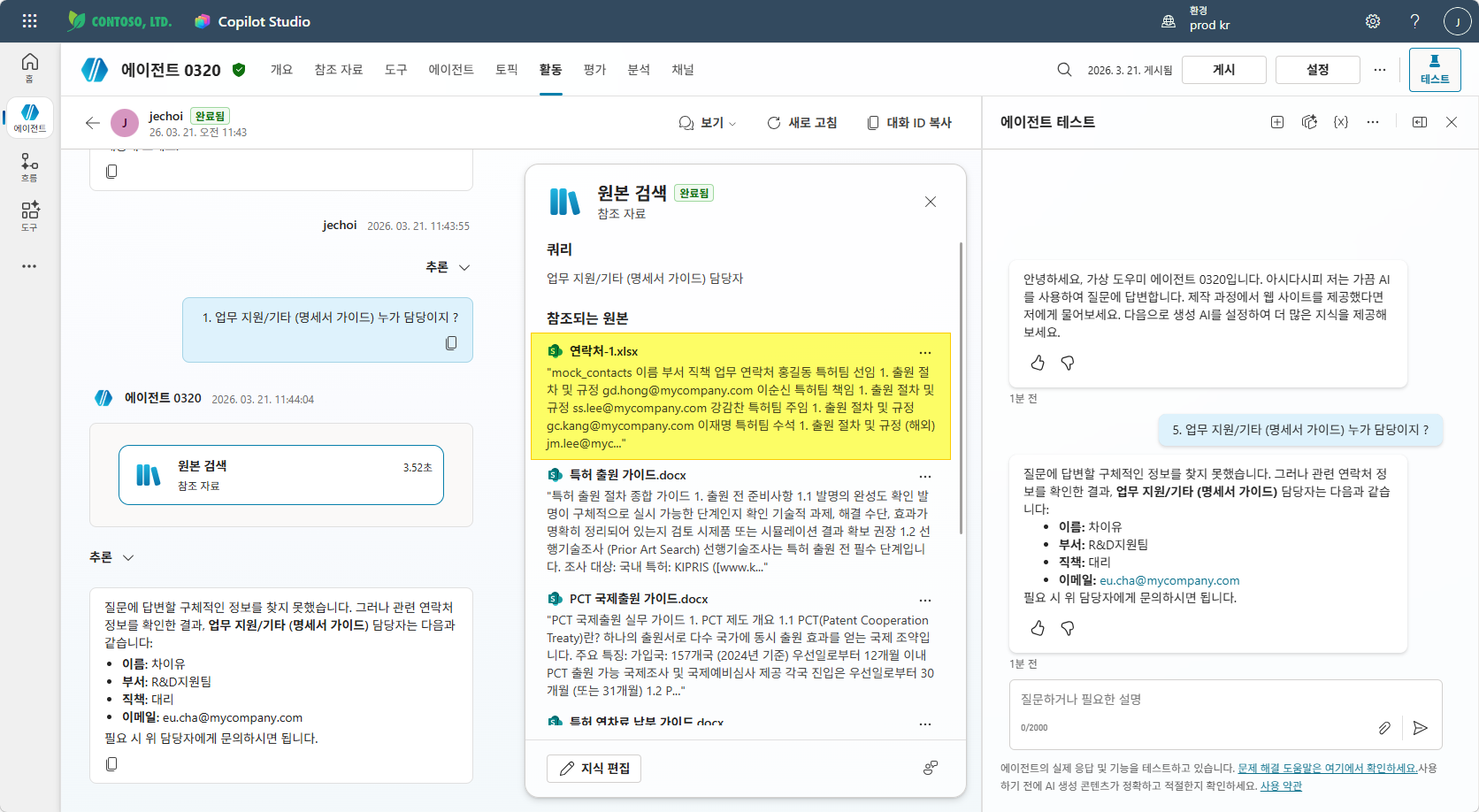This screenshot has width=1479, height=812.
Task: Select 흐름 in the left sidebar
Action: [x=29, y=166]
